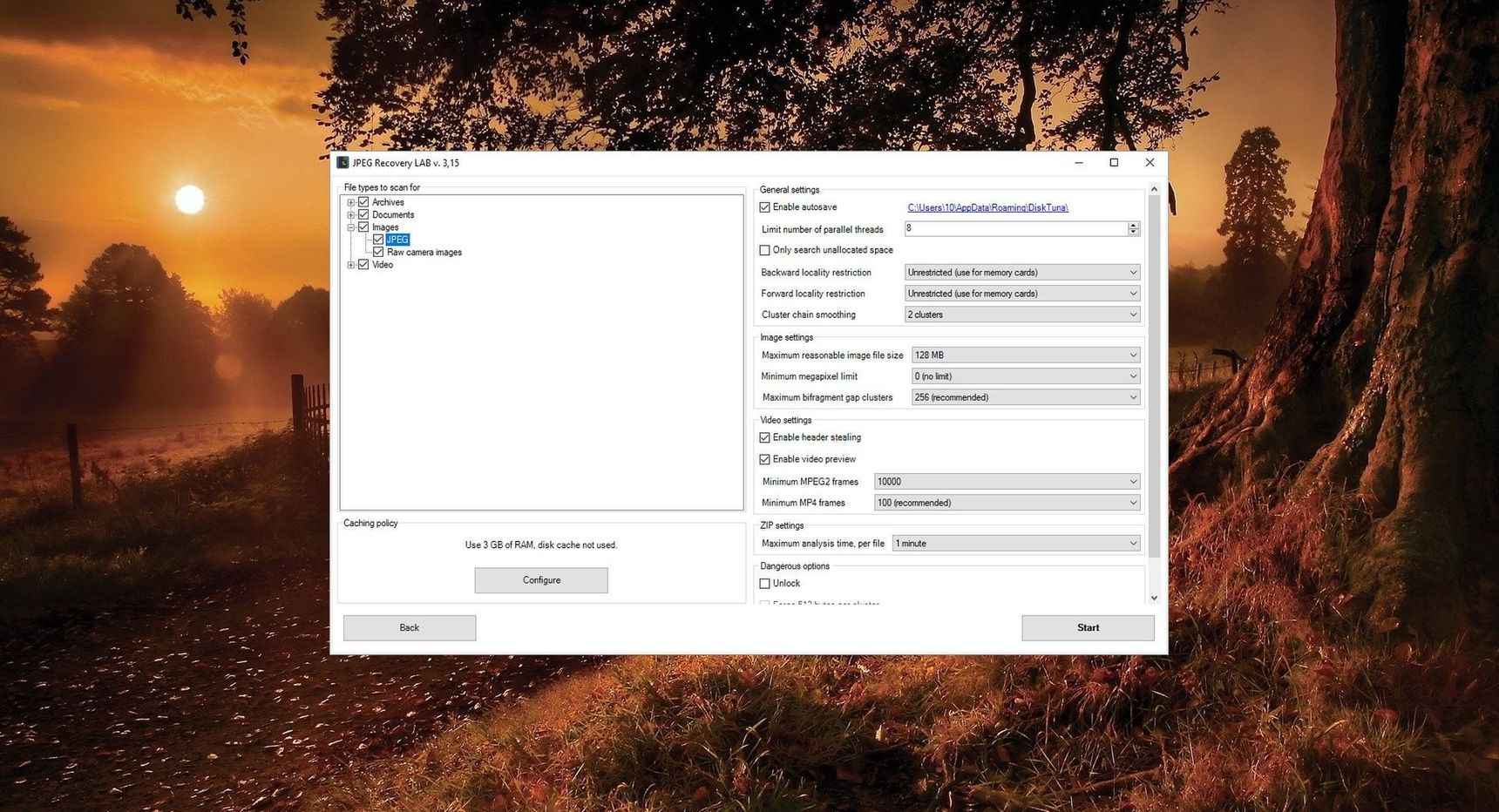Select the Documents tree label

click(x=393, y=215)
